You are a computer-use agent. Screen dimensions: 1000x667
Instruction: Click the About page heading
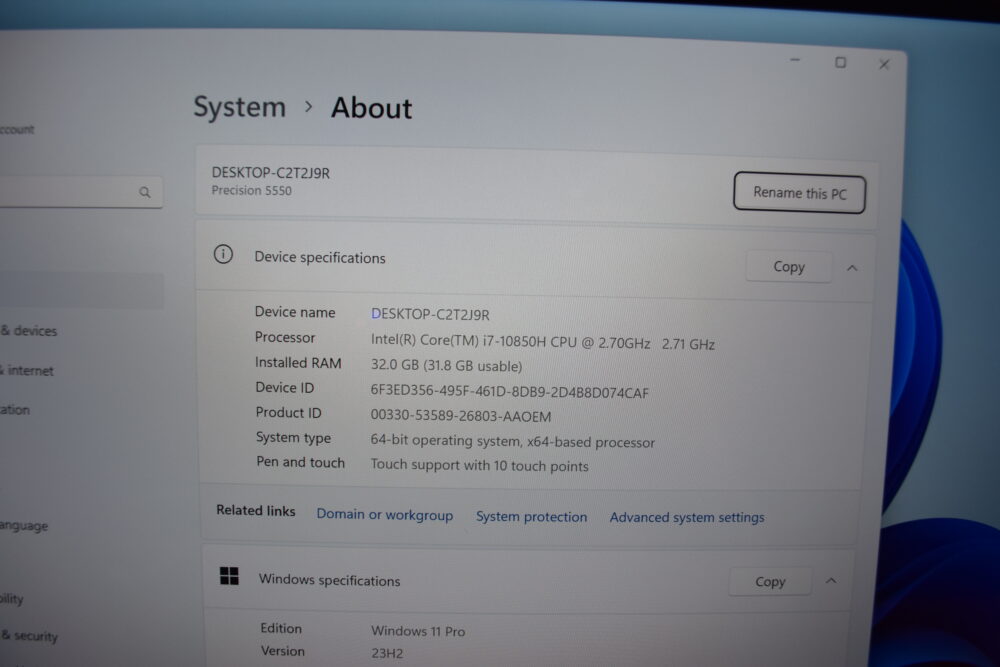click(x=372, y=108)
